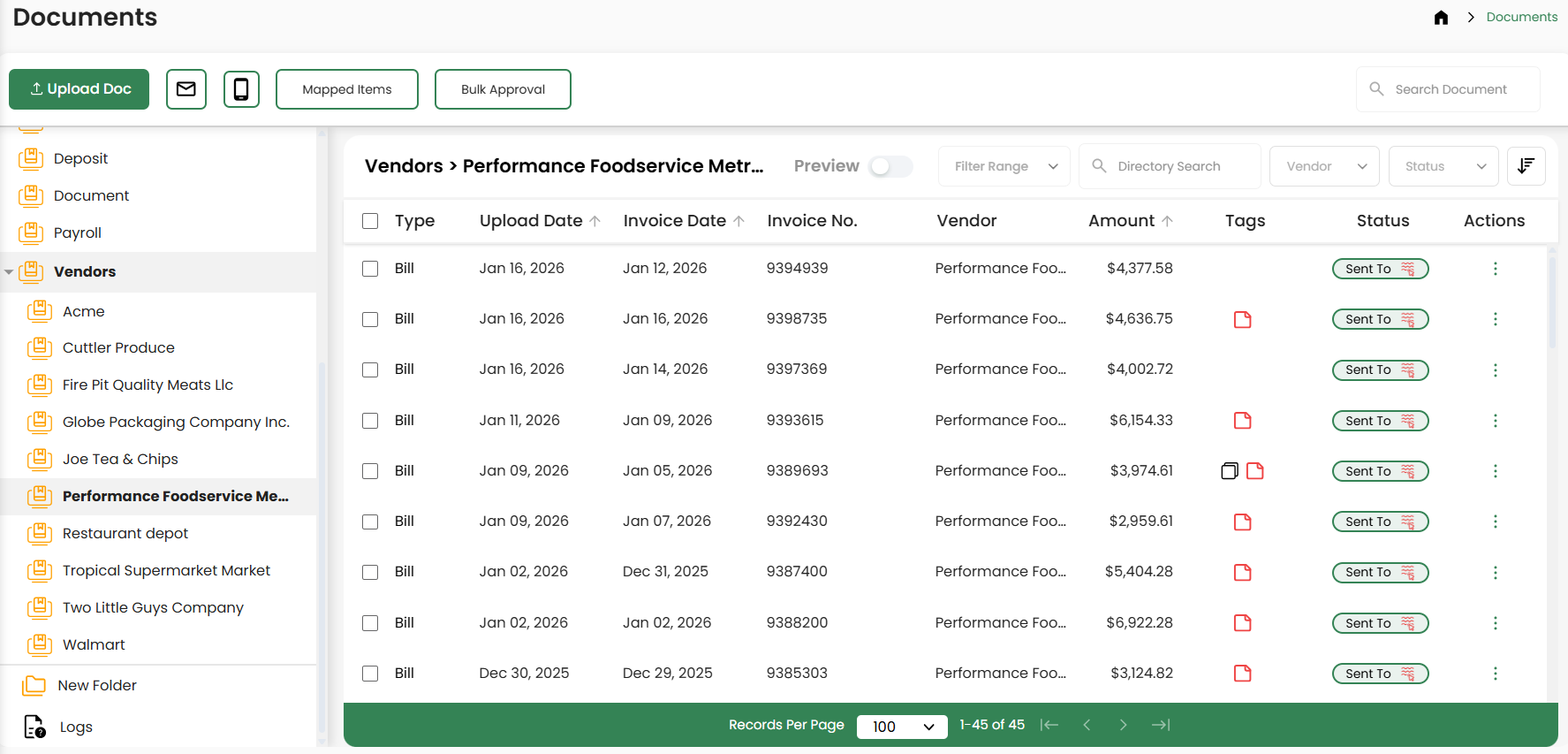Open three-dot actions menu for invoice 9394939
The image size is (1568, 754).
pos(1495,269)
